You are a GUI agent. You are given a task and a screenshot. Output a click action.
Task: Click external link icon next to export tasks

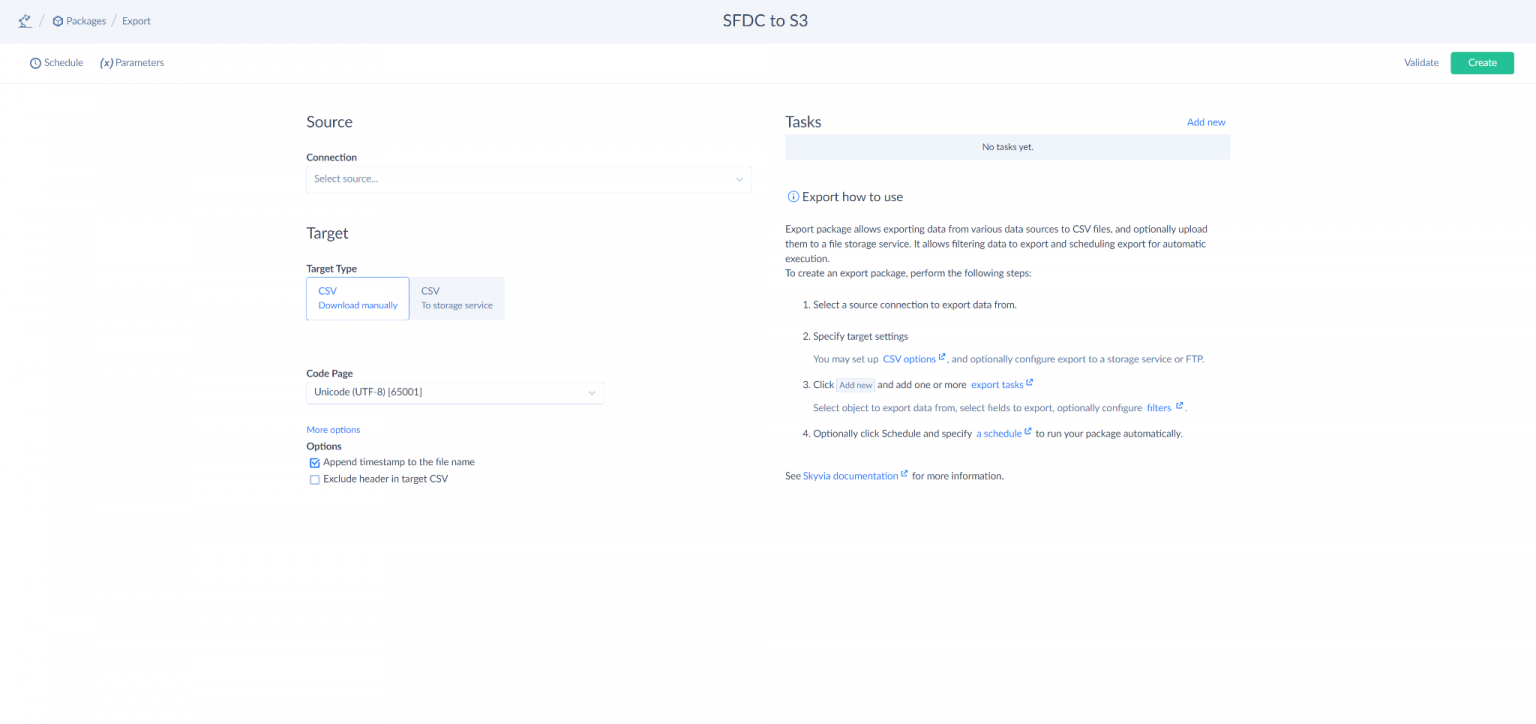(x=1030, y=383)
